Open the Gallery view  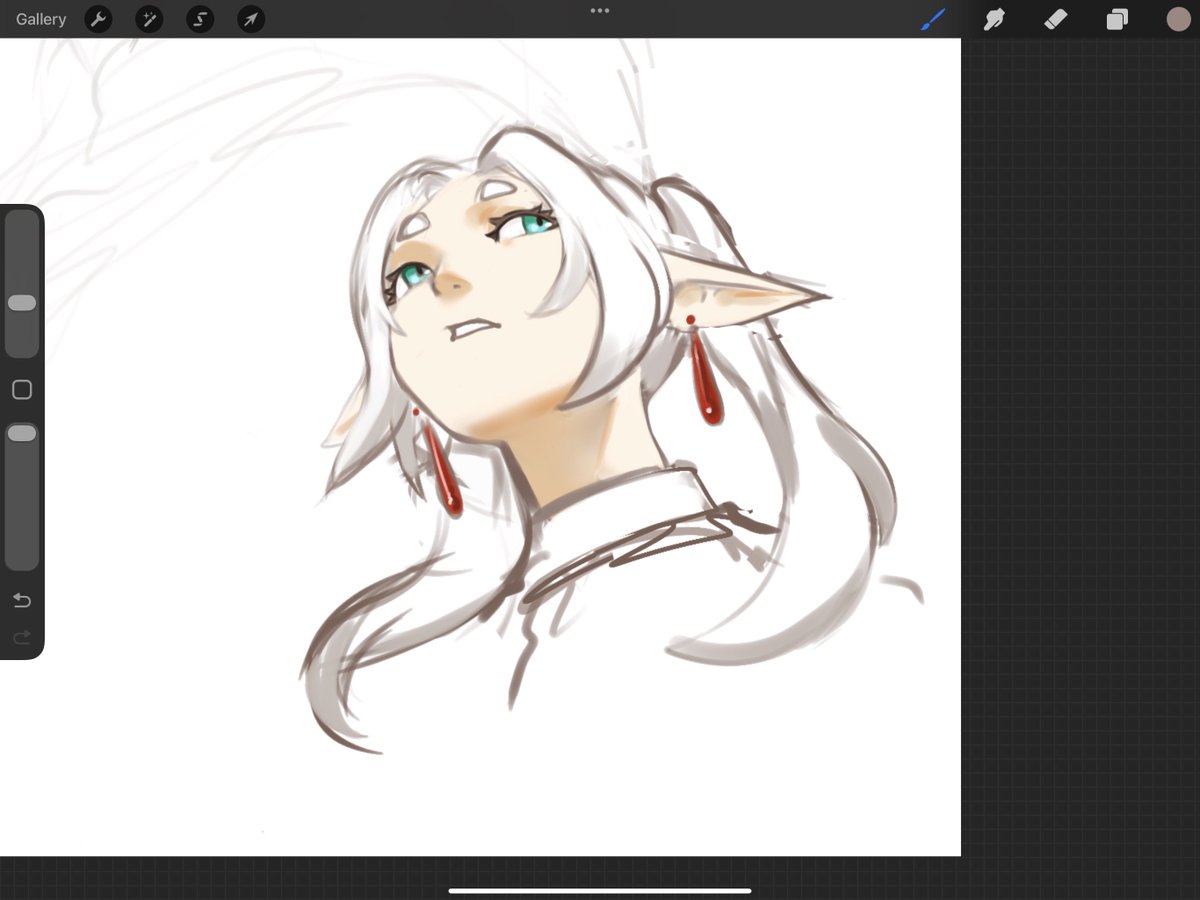pyautogui.click(x=41, y=19)
